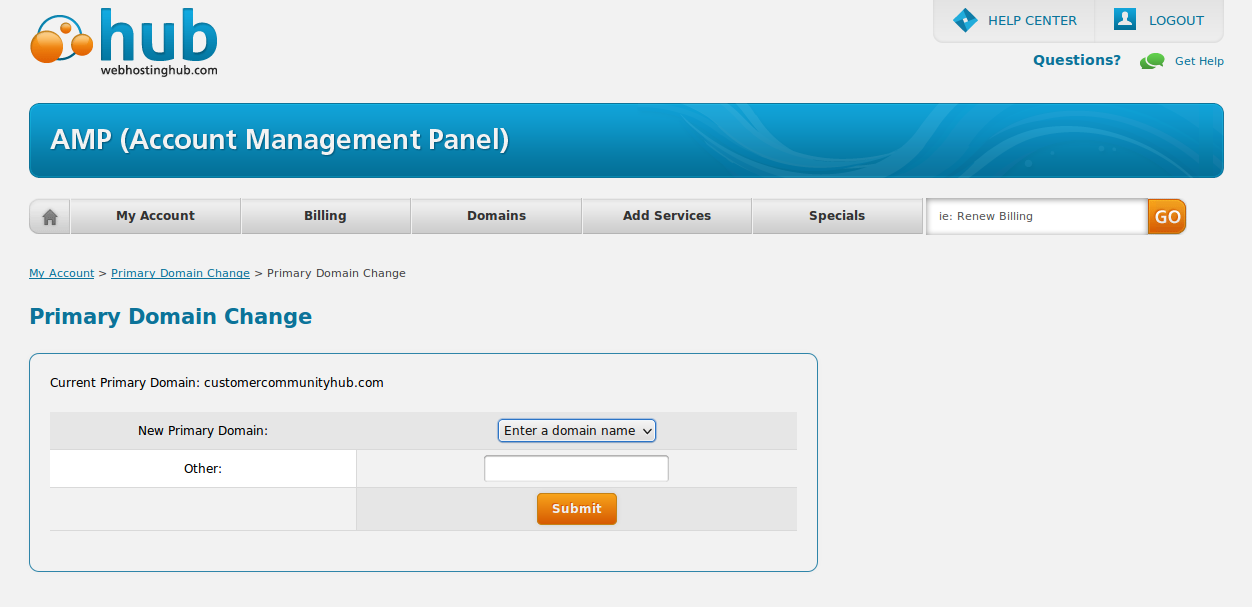The image size is (1252, 607).
Task: Follow the My Account breadcrumb link
Action: (61, 273)
